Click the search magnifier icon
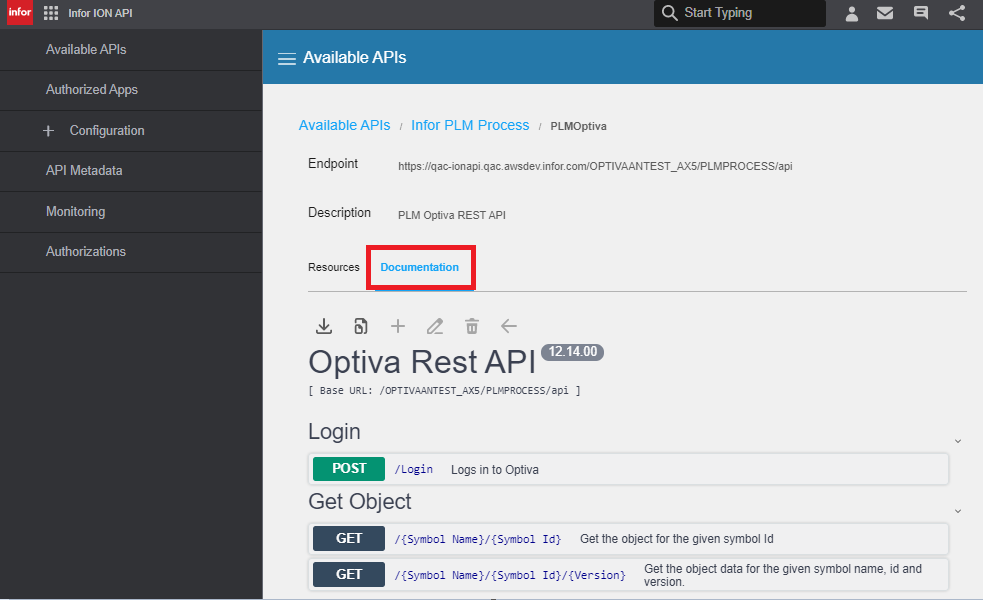 pos(669,13)
